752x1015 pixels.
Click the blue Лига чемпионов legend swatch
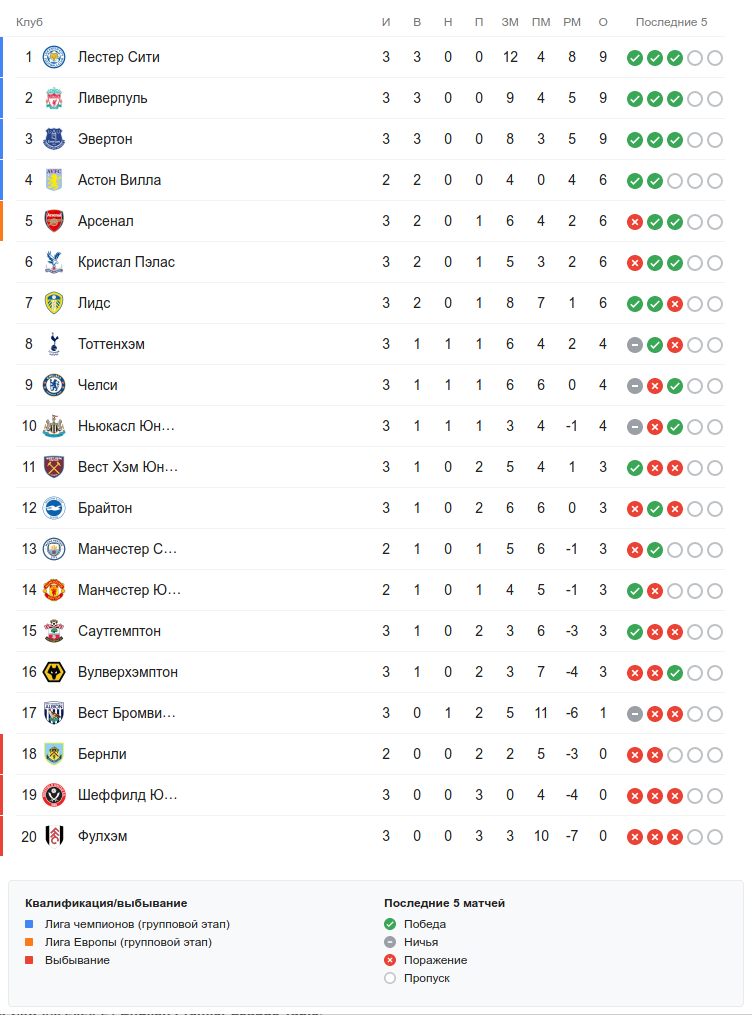click(29, 924)
